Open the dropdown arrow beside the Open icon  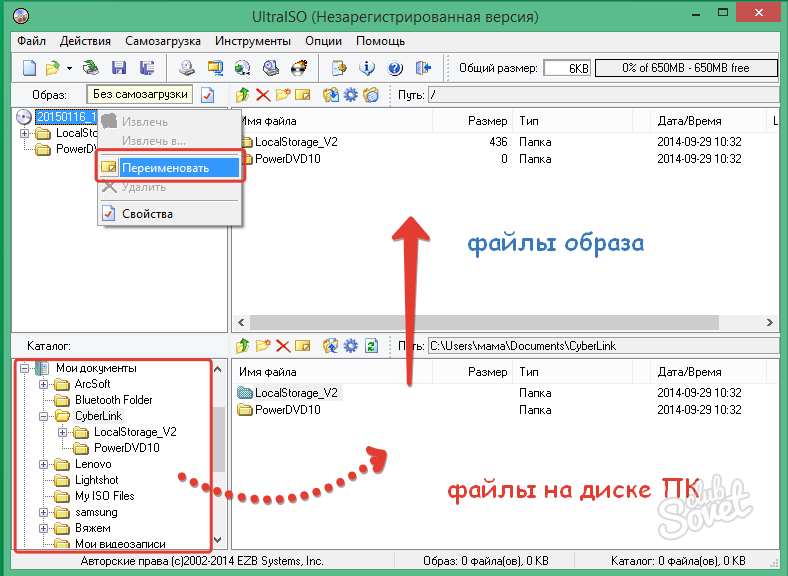[x=69, y=68]
